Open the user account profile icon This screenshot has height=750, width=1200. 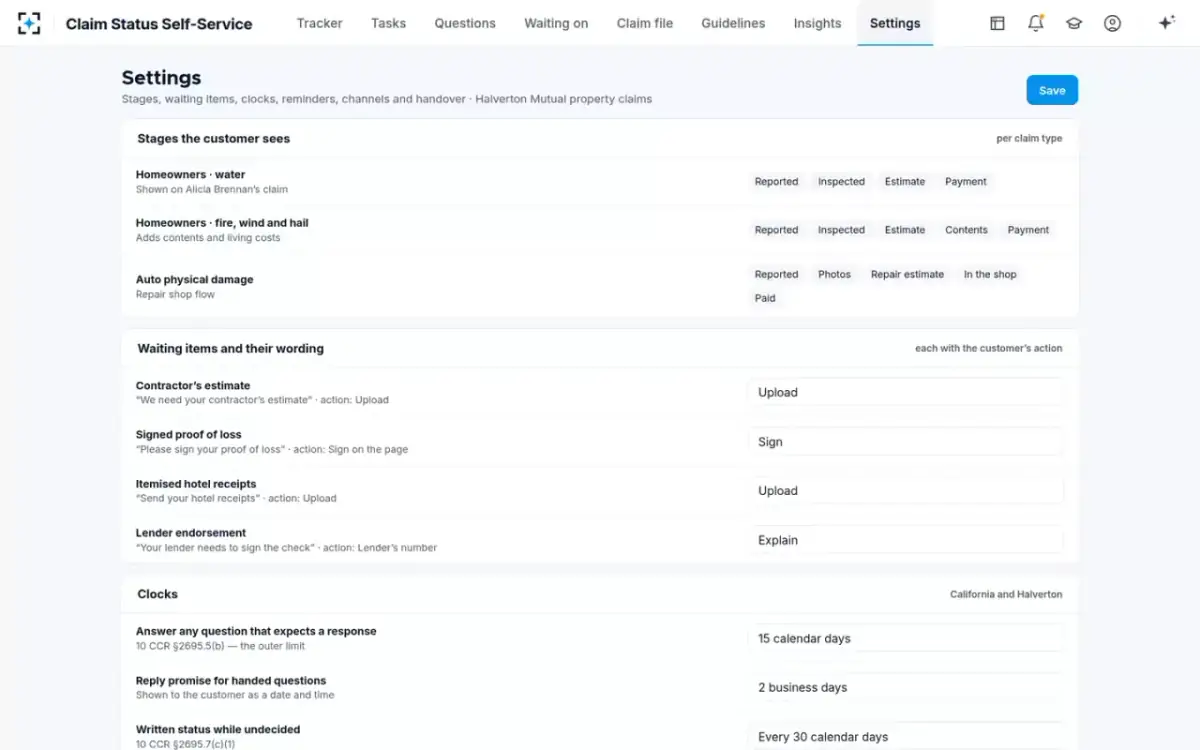1112,23
